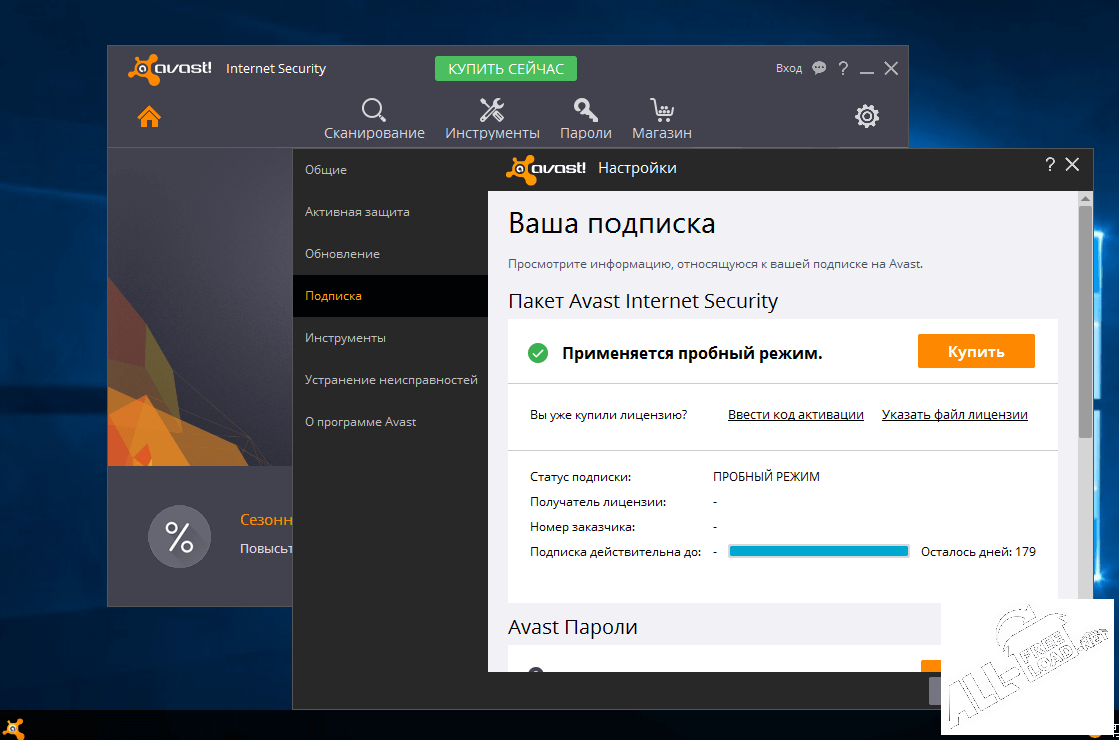Click Указать файл лицензии link
1119x740 pixels.
(x=954, y=415)
